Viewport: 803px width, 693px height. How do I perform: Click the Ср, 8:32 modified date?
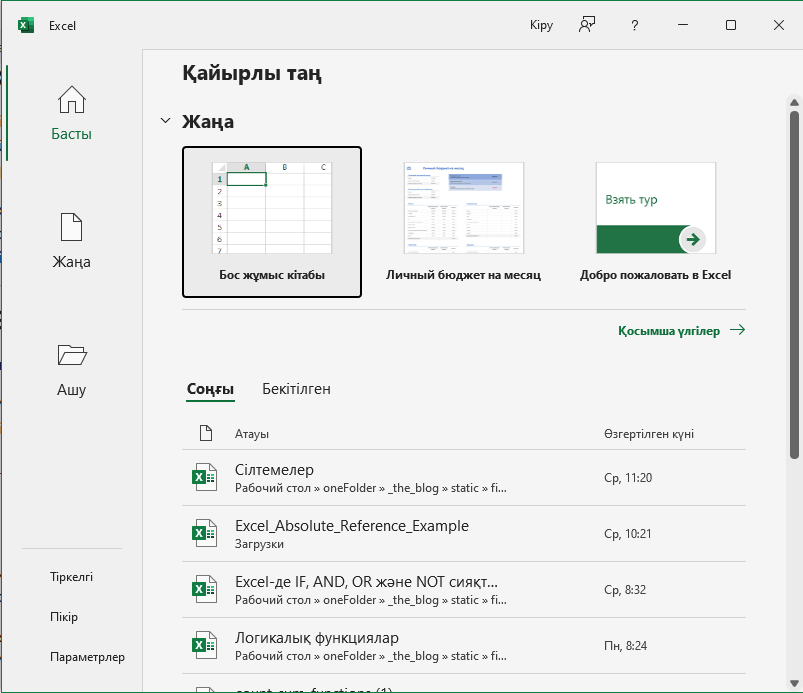point(625,590)
